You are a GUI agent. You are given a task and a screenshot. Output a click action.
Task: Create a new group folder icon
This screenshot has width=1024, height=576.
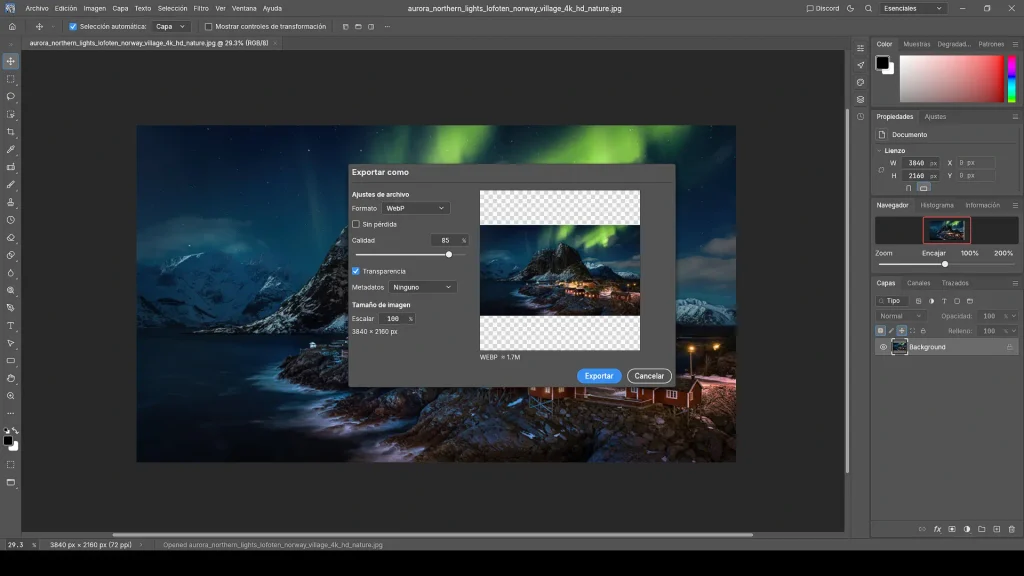[982, 529]
